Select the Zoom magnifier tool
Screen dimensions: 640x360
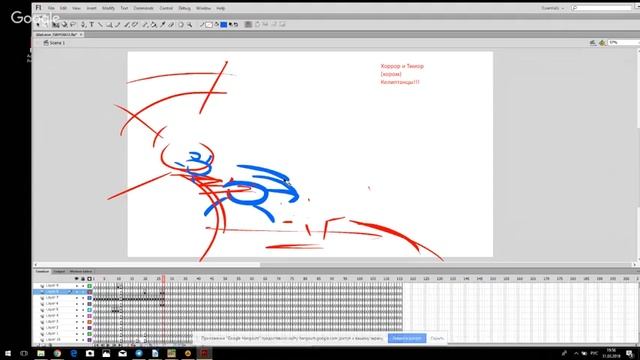(x=190, y=24)
